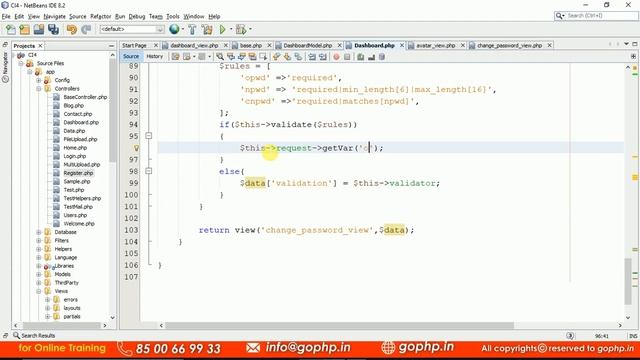The image size is (640, 360).
Task: Click the Search Results label at bottom
Action: 38,336
